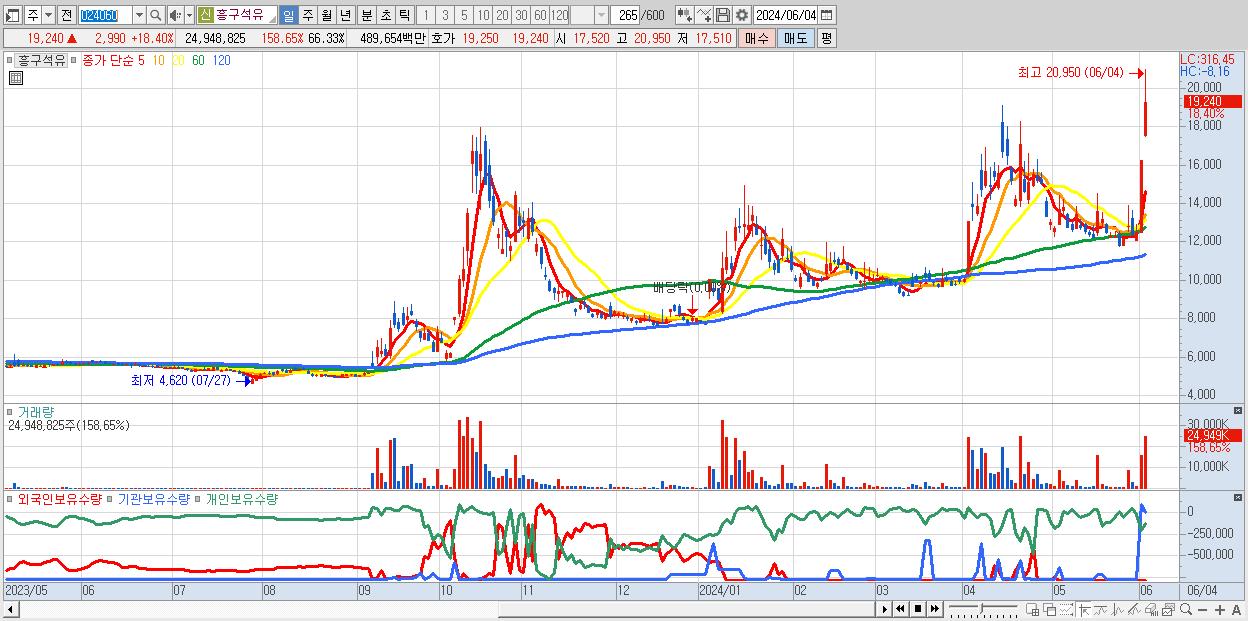The height and width of the screenshot is (621, 1248).
Task: Switch to minute 분 chart period
Action: point(366,15)
